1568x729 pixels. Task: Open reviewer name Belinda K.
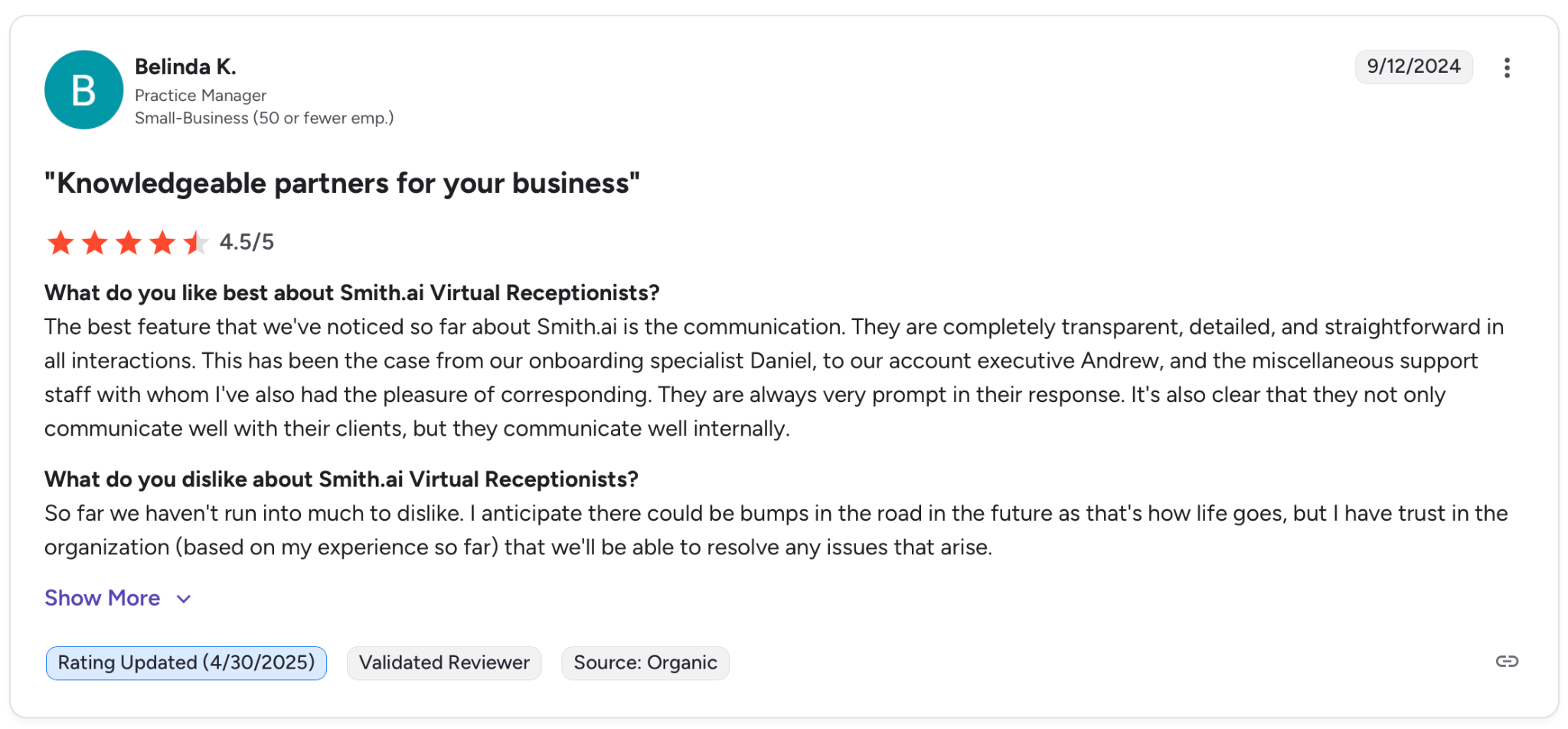[x=185, y=67]
